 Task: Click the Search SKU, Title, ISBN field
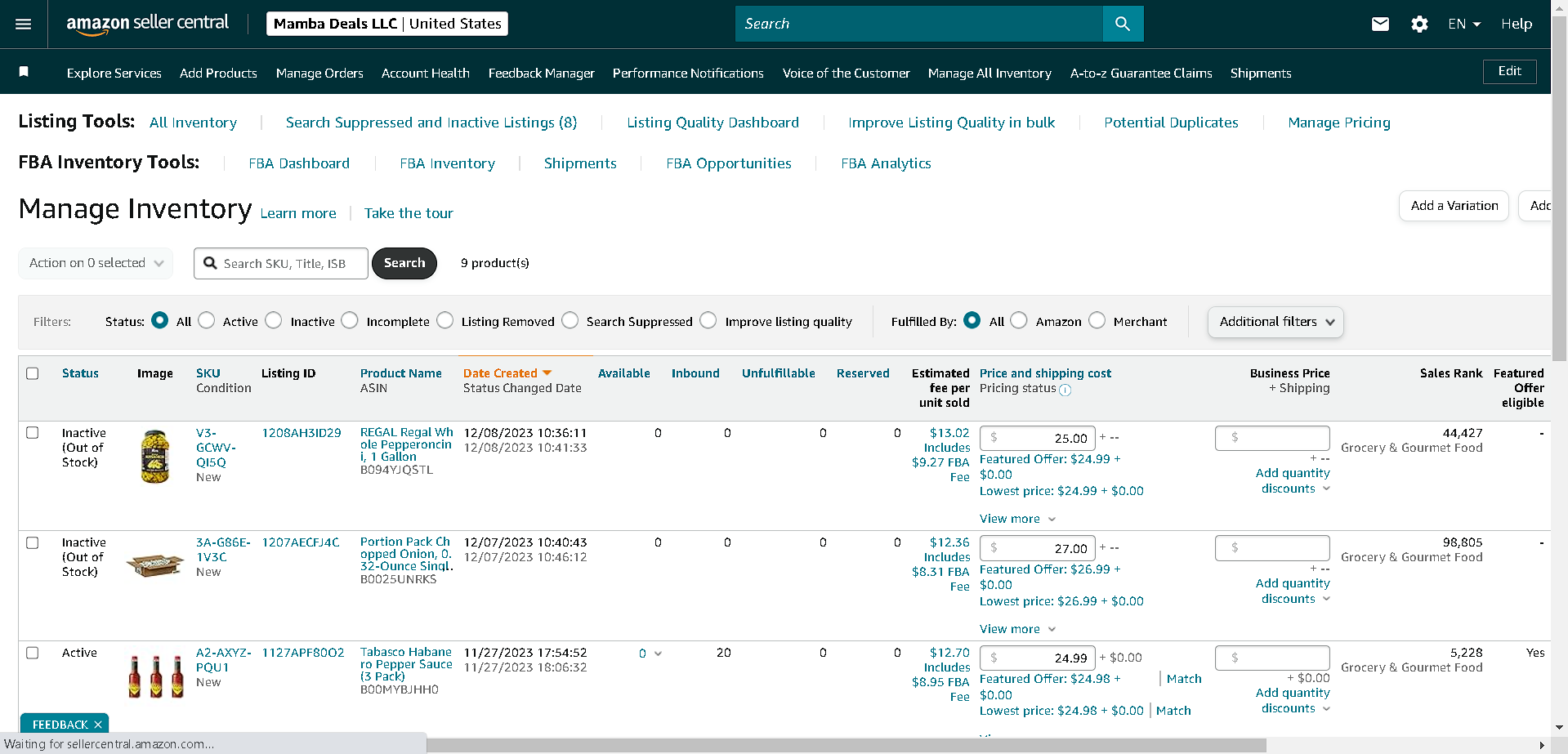point(281,263)
